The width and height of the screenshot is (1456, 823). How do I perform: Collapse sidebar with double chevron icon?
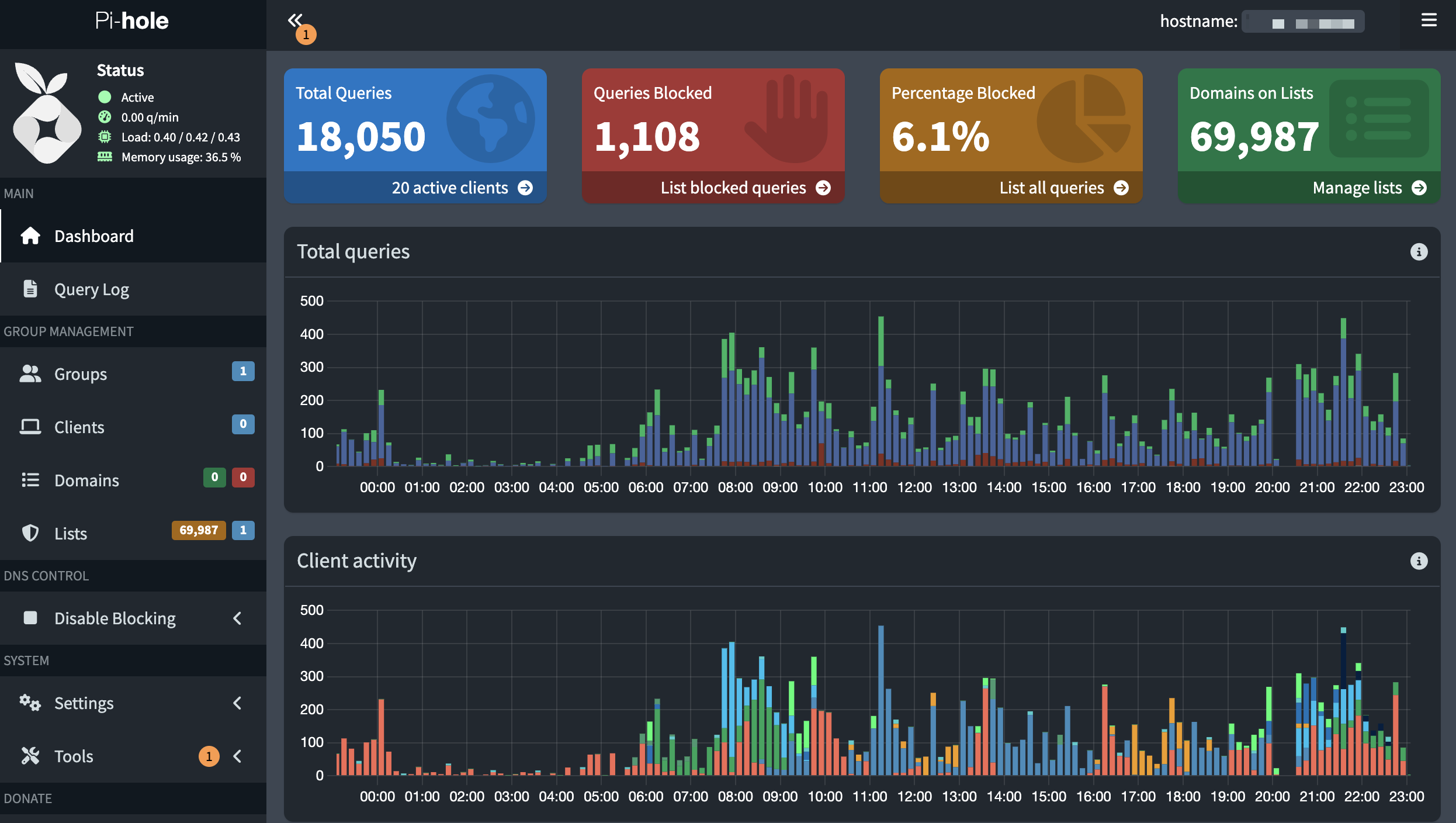pos(294,20)
